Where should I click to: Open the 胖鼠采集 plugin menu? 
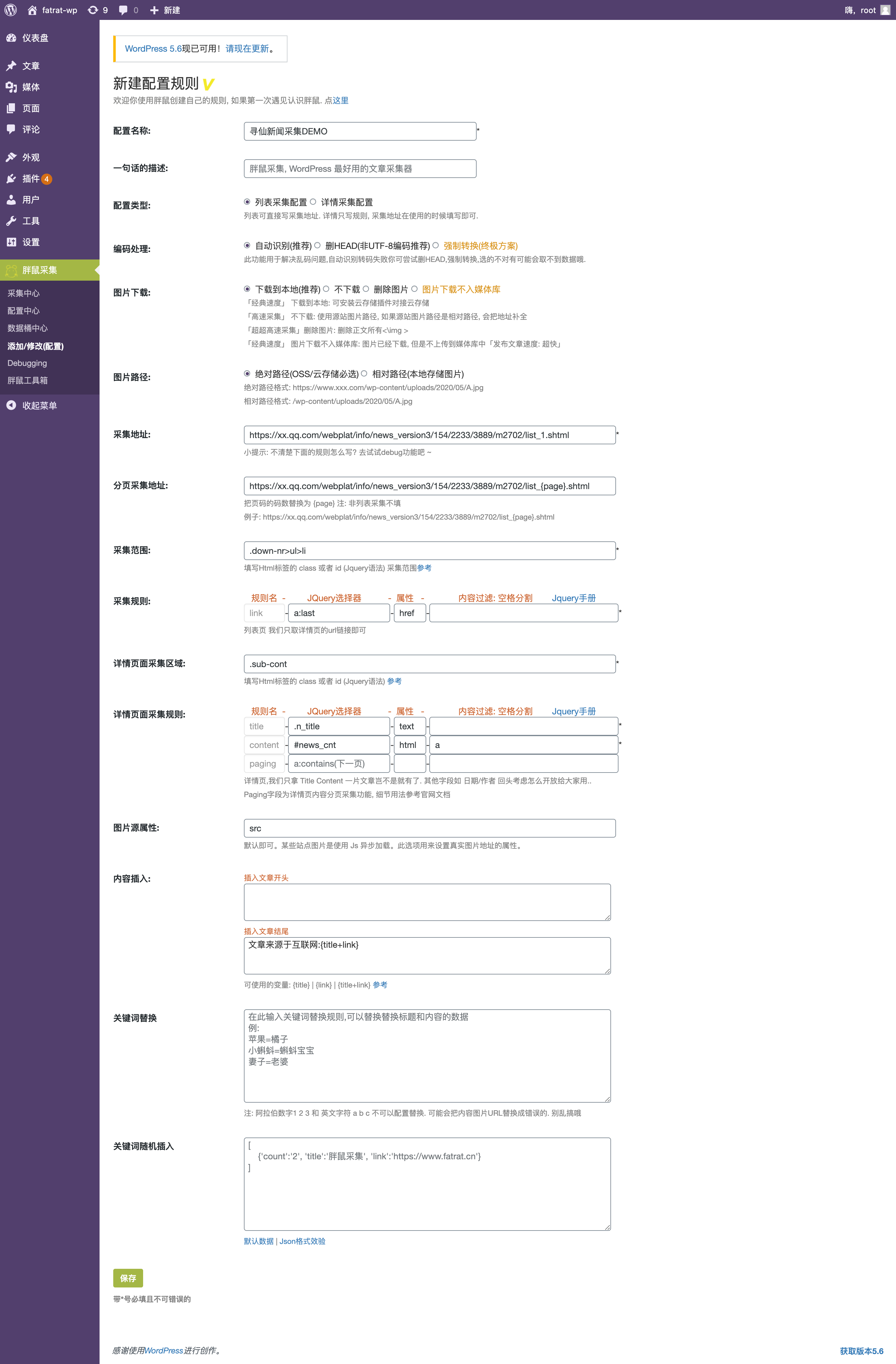tap(50, 270)
